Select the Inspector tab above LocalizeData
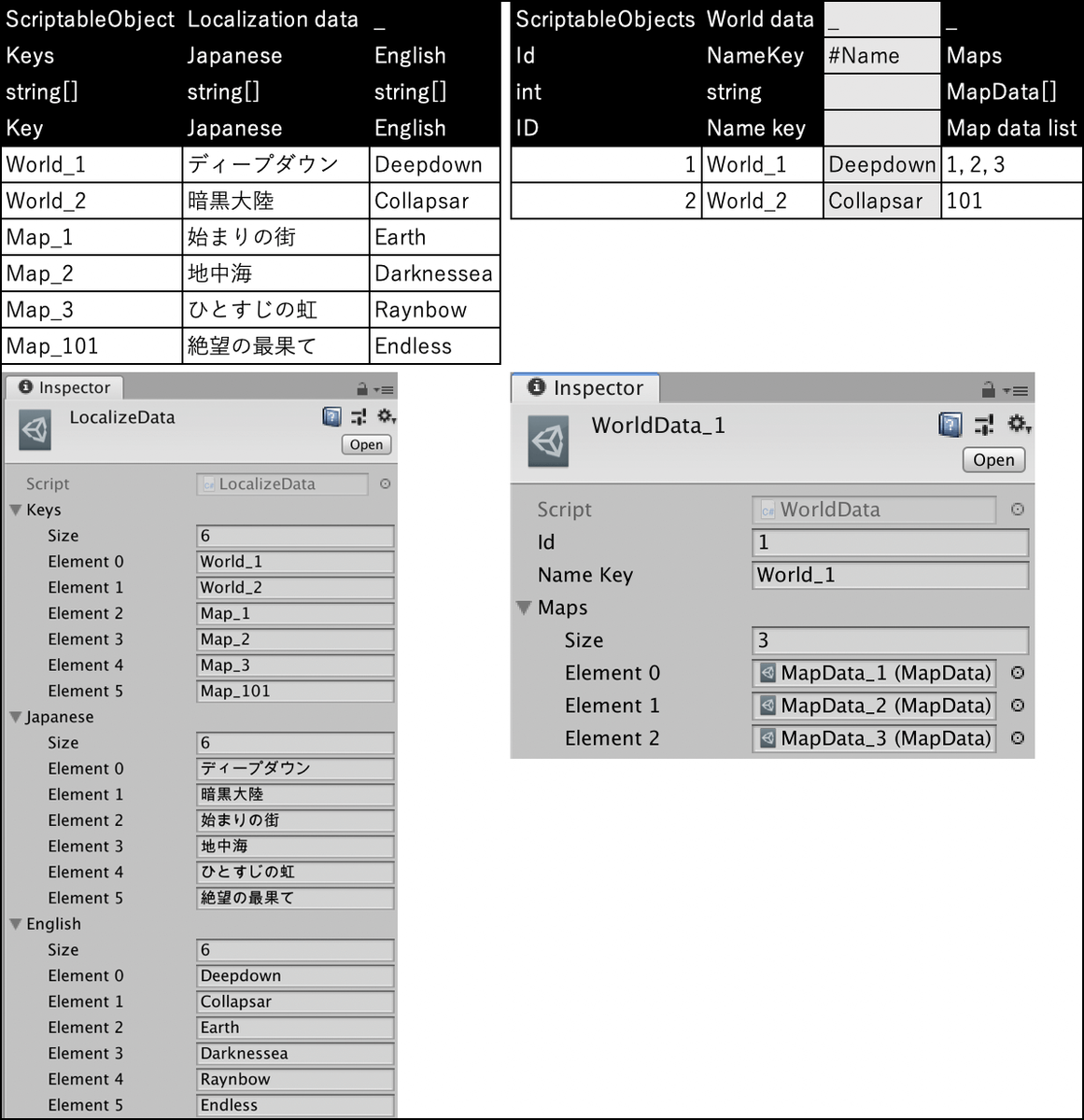 pyautogui.click(x=64, y=387)
